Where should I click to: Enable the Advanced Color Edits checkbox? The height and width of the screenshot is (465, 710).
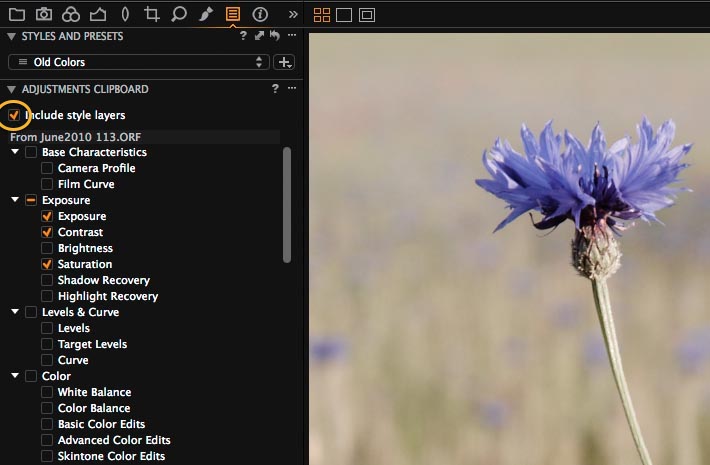tap(47, 440)
